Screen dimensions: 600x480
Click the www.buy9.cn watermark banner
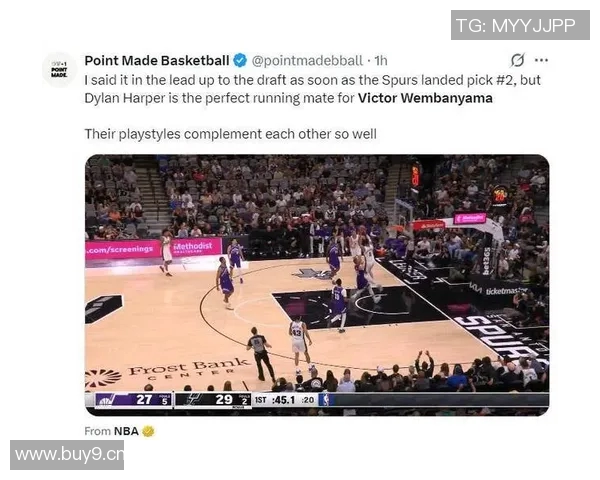coord(67,455)
